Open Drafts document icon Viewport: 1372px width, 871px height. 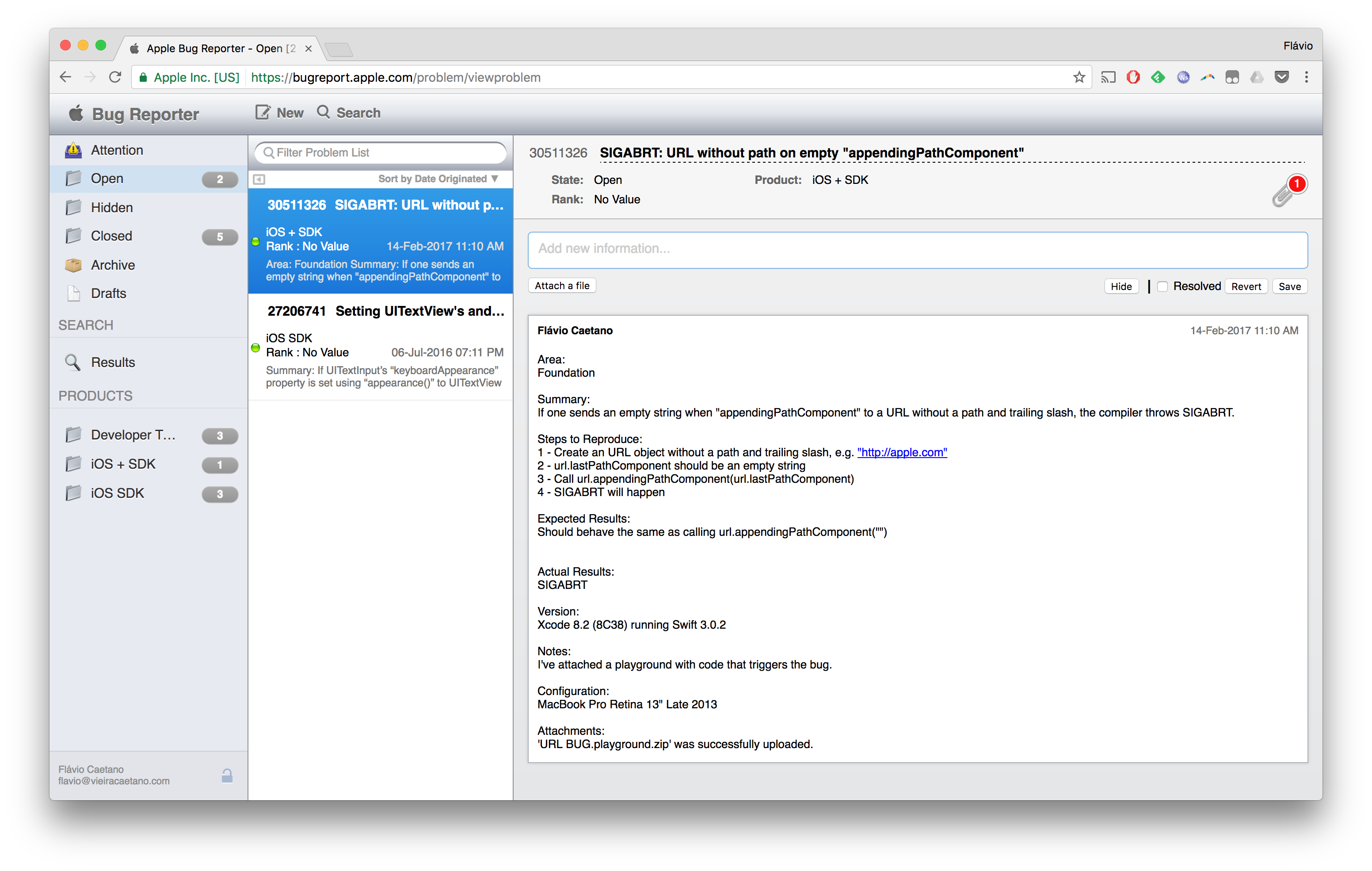[73, 293]
